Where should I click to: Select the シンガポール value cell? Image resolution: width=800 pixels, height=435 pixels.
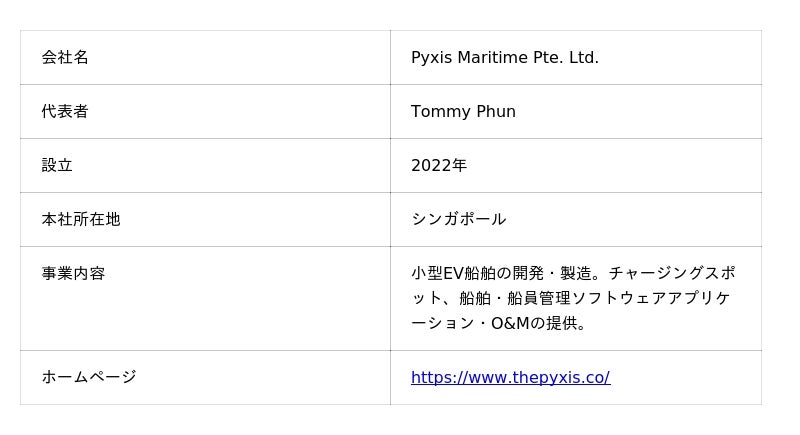tap(575, 219)
